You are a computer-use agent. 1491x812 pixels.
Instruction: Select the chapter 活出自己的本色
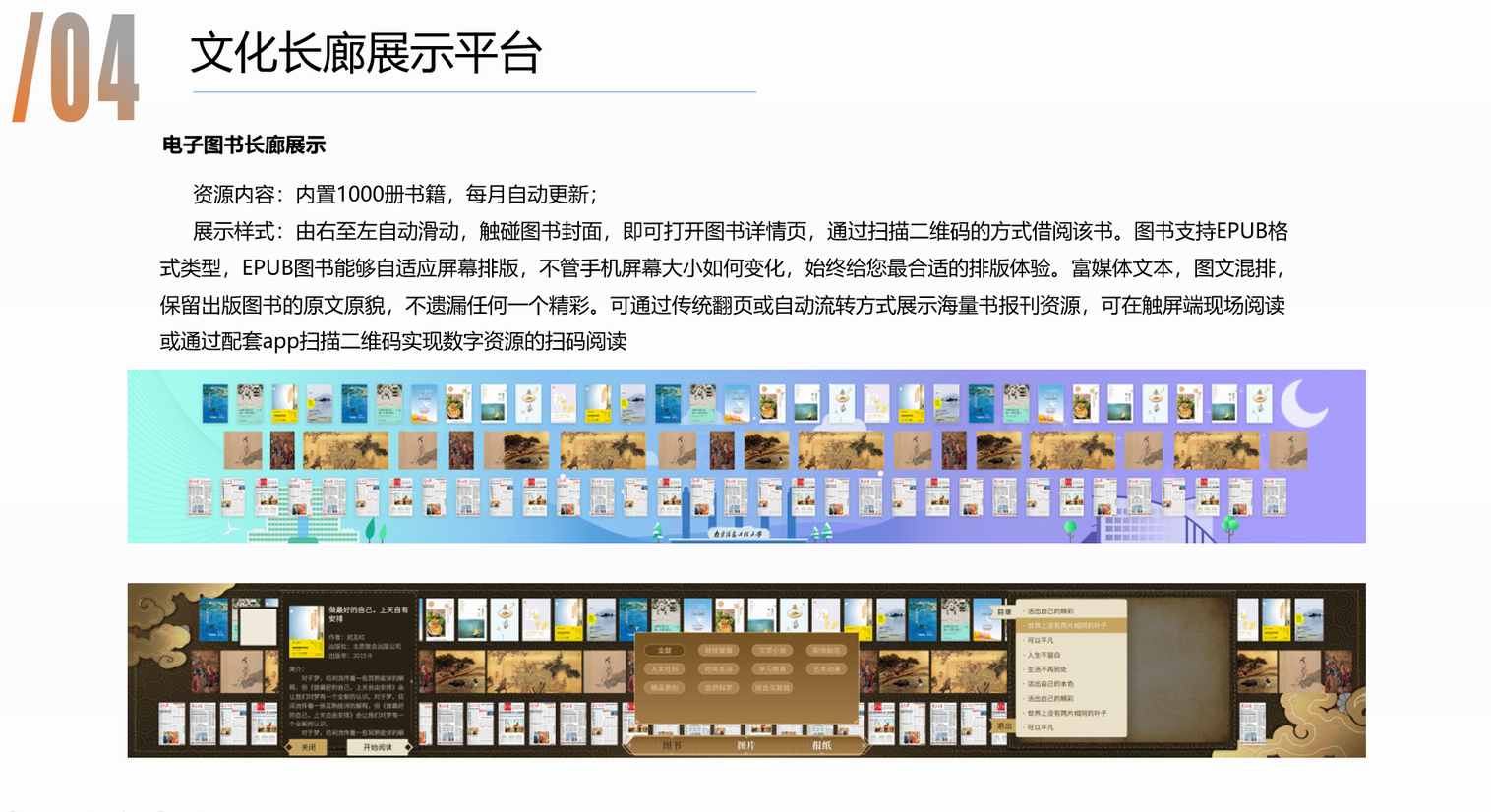1049,684
